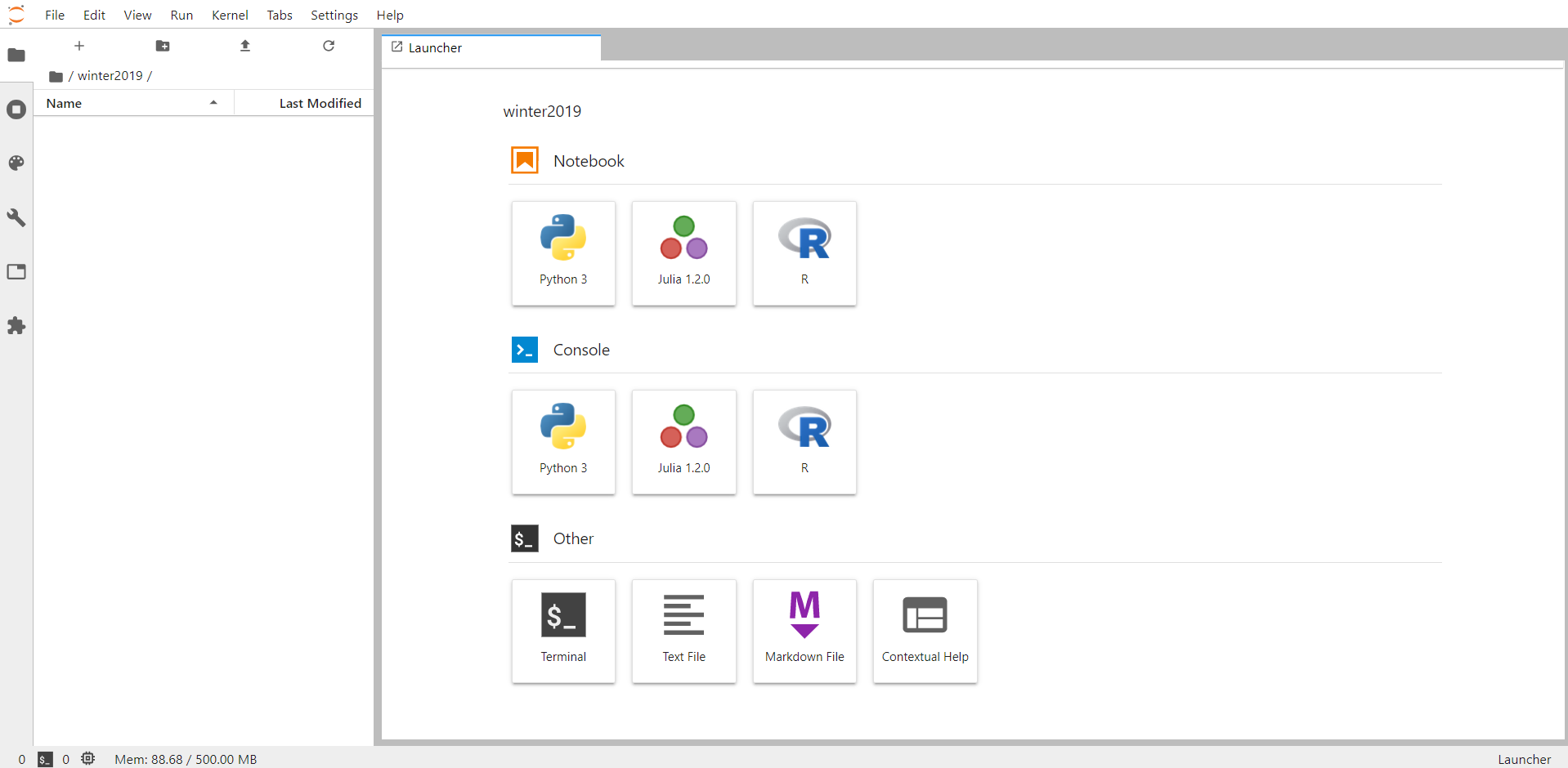Viewport: 1568px width, 768px height.
Task: Click the JupyterLab logo icon
Action: tap(16, 15)
